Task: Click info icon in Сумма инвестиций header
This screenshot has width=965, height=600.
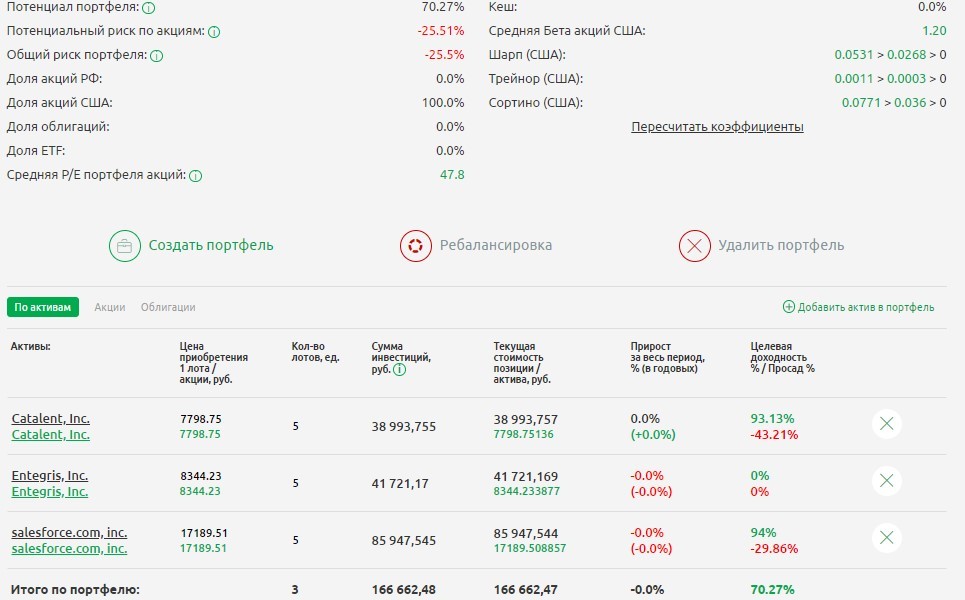Action: click(x=400, y=369)
